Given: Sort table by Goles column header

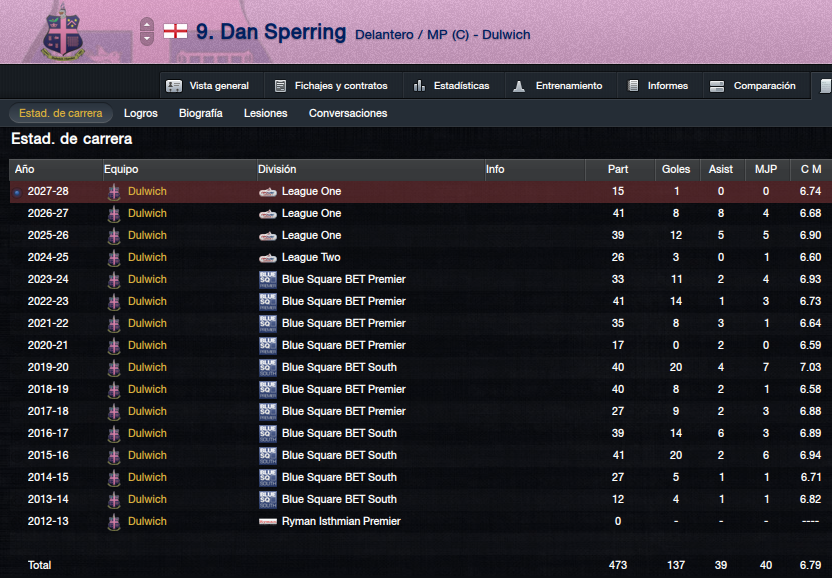Looking at the screenshot, I should 678,169.
